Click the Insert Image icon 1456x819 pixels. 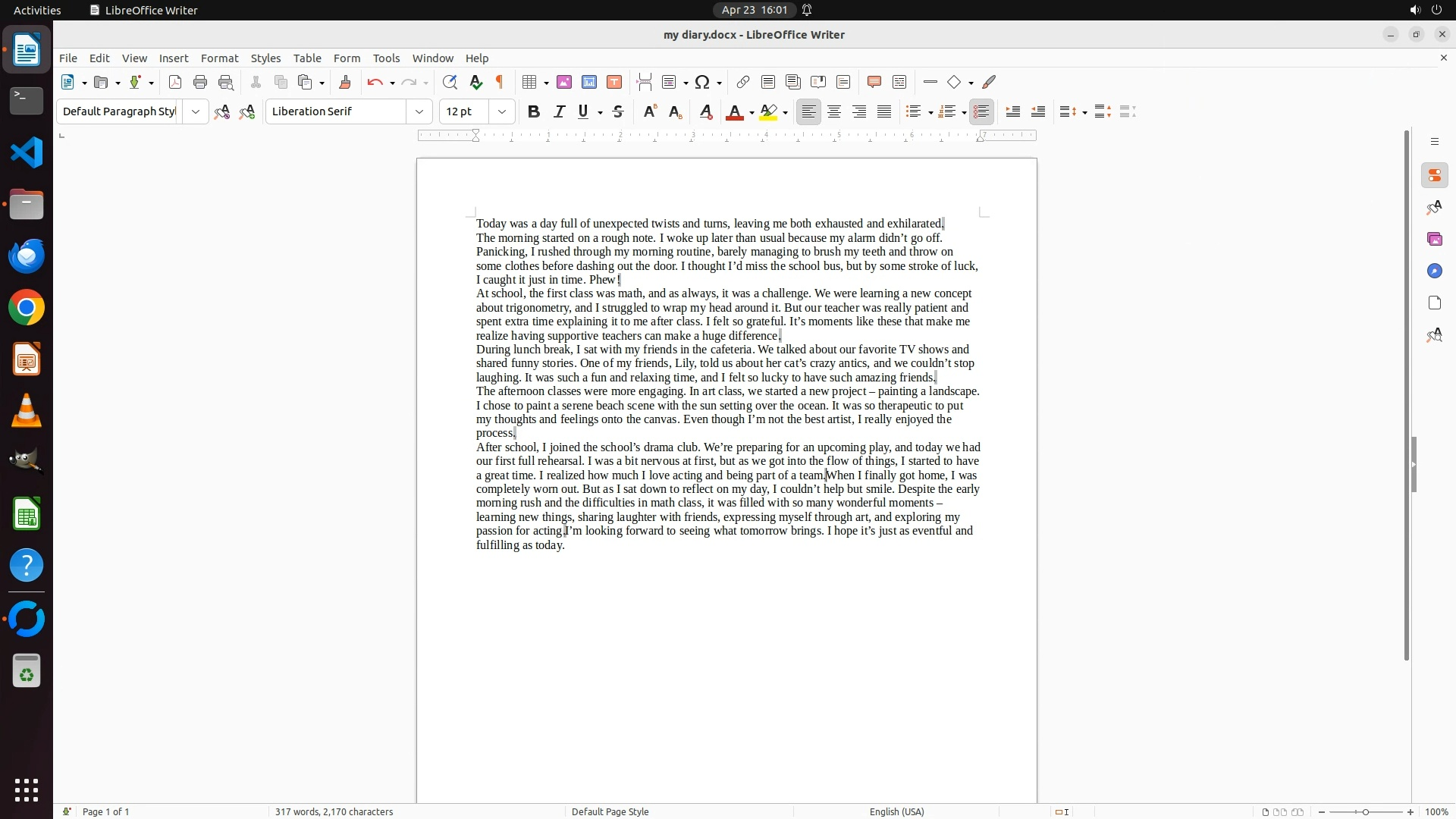pyautogui.click(x=564, y=82)
